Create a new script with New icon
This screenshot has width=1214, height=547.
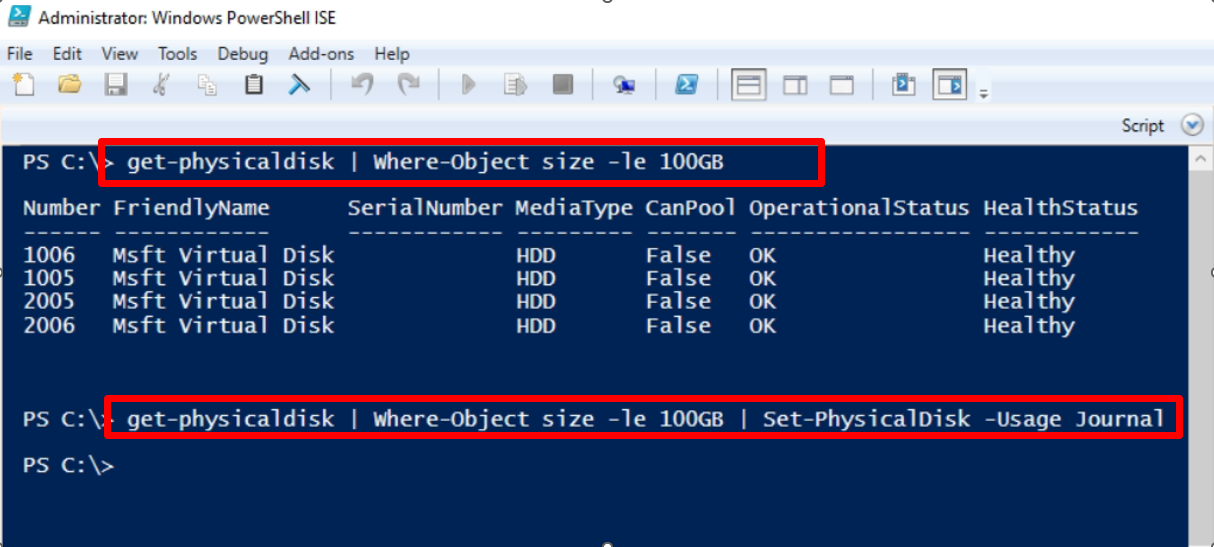pos(22,85)
